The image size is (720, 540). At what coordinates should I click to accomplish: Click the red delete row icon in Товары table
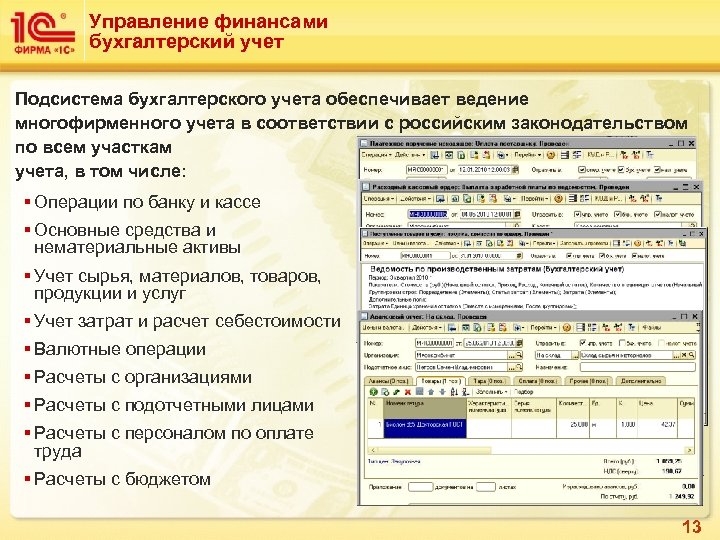click(407, 392)
